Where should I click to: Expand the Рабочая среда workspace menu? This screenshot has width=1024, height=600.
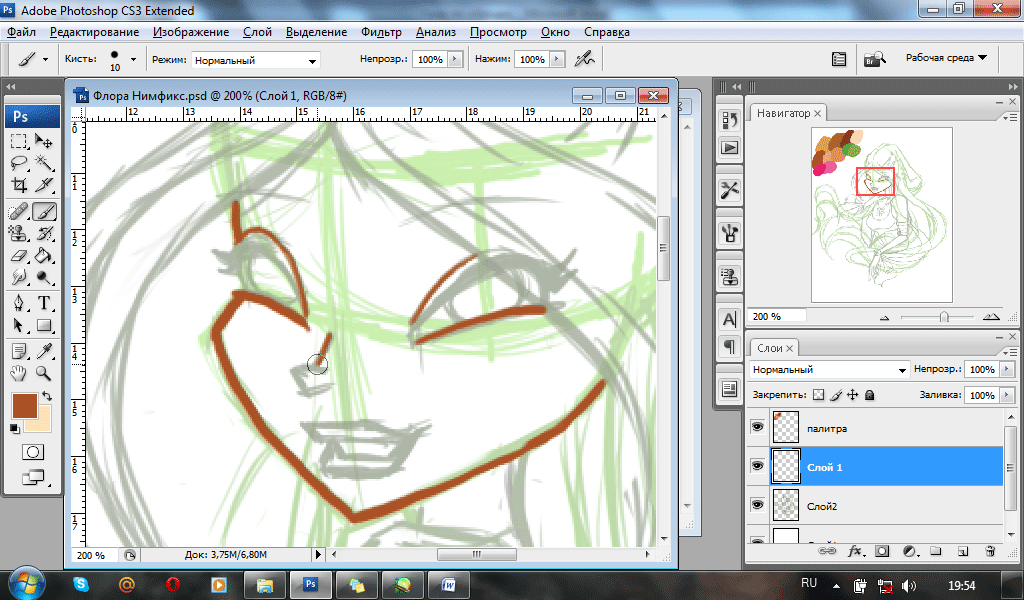coord(945,58)
